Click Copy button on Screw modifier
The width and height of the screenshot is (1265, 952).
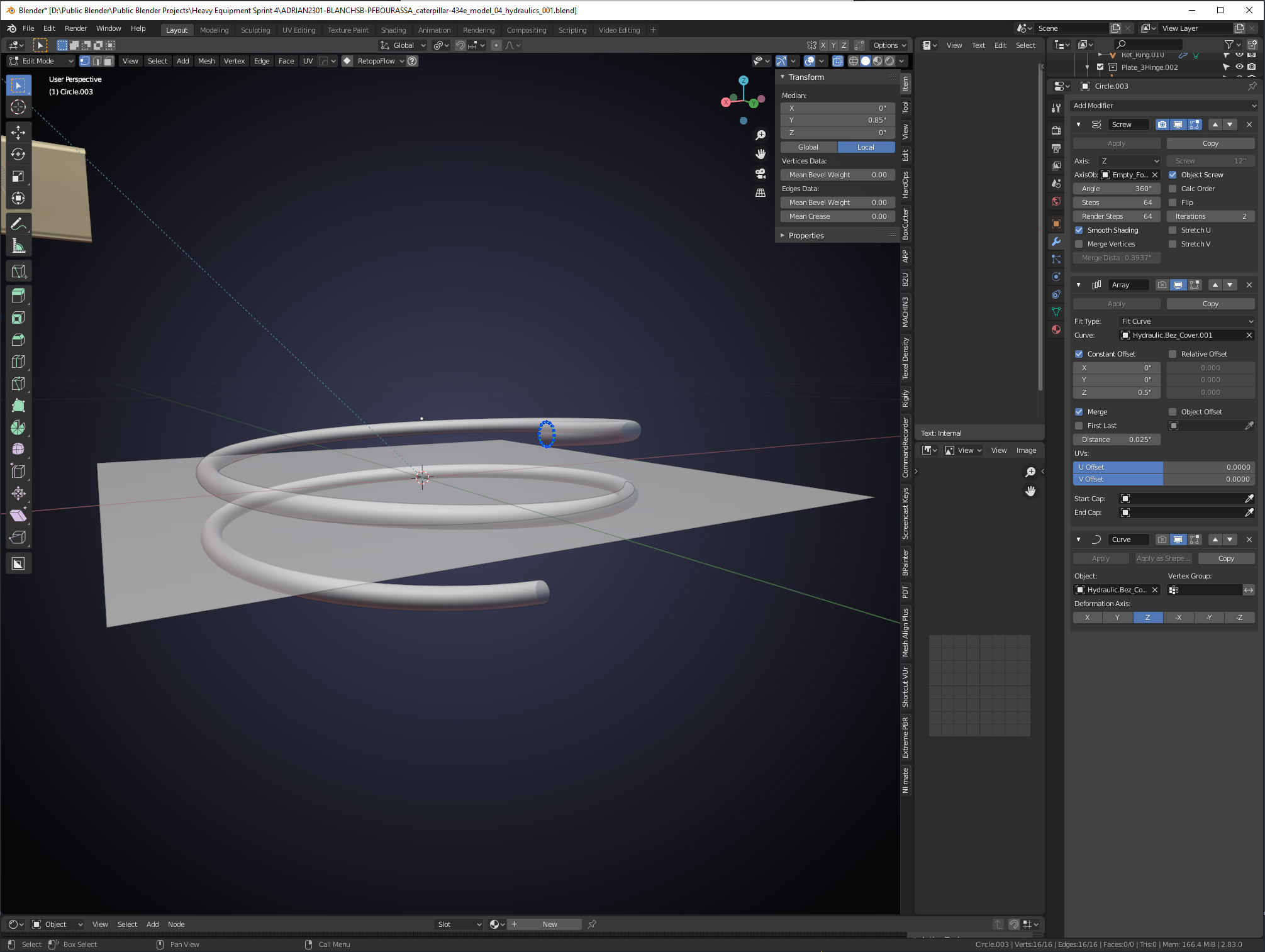pos(1210,143)
